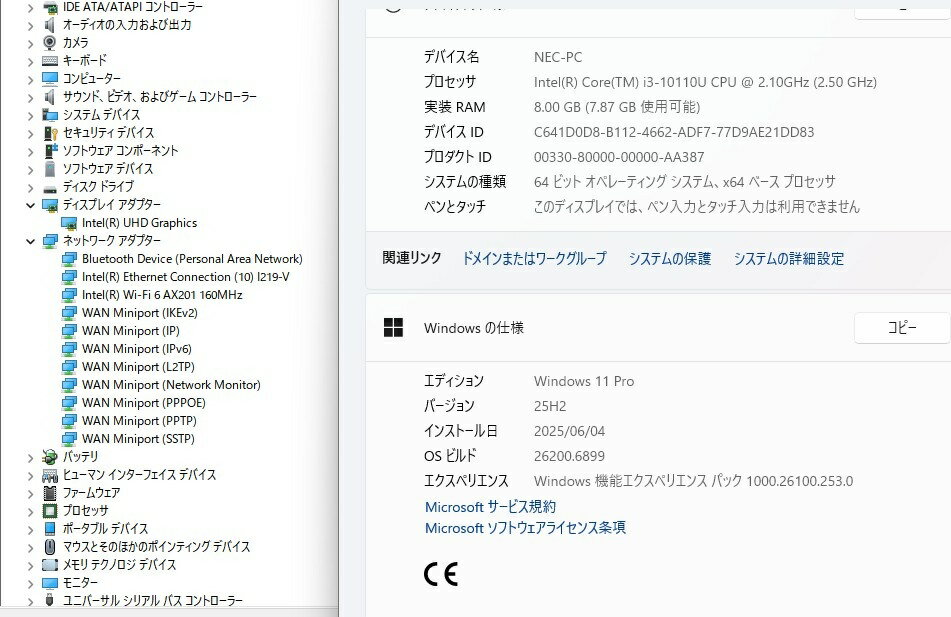Click the Windows logo beside Windows の仕様
This screenshot has width=951, height=617.
click(394, 328)
